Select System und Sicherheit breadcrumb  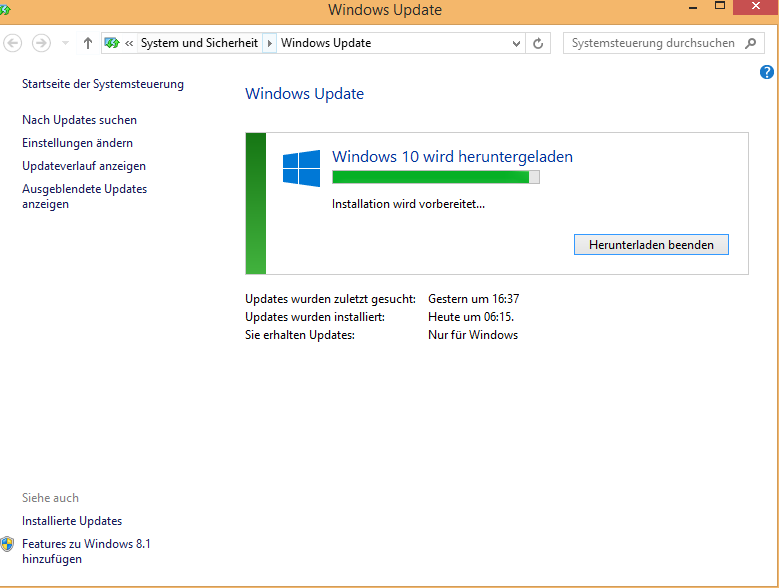click(x=199, y=43)
